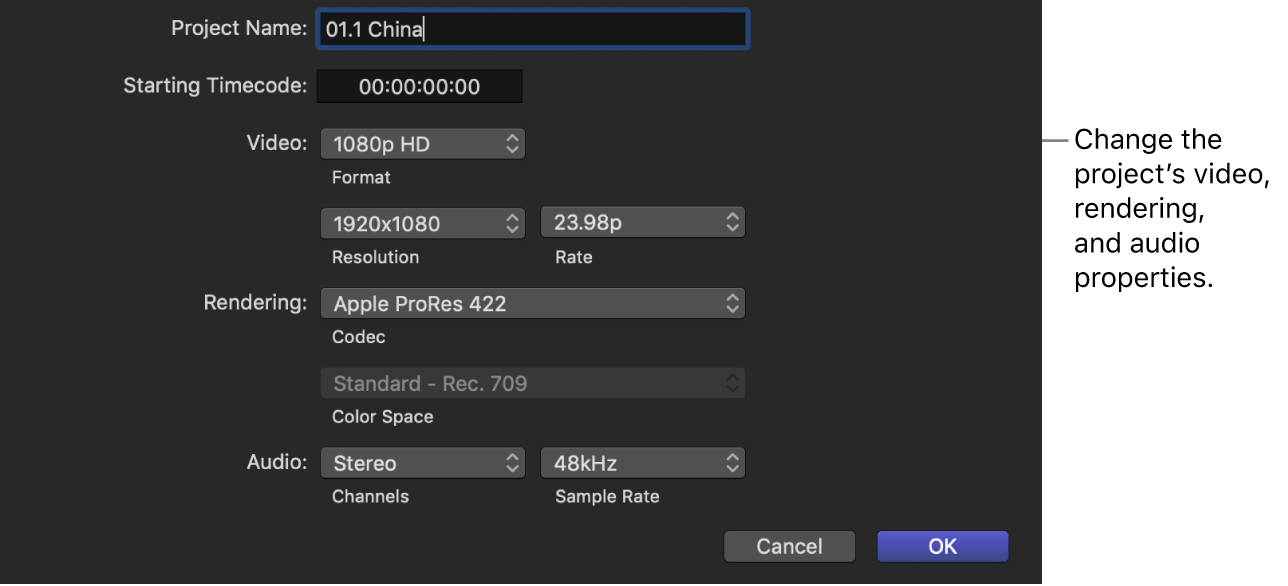Screen dimensions: 1288x586
Task: Click inside the Project Name field
Action: click(532, 28)
